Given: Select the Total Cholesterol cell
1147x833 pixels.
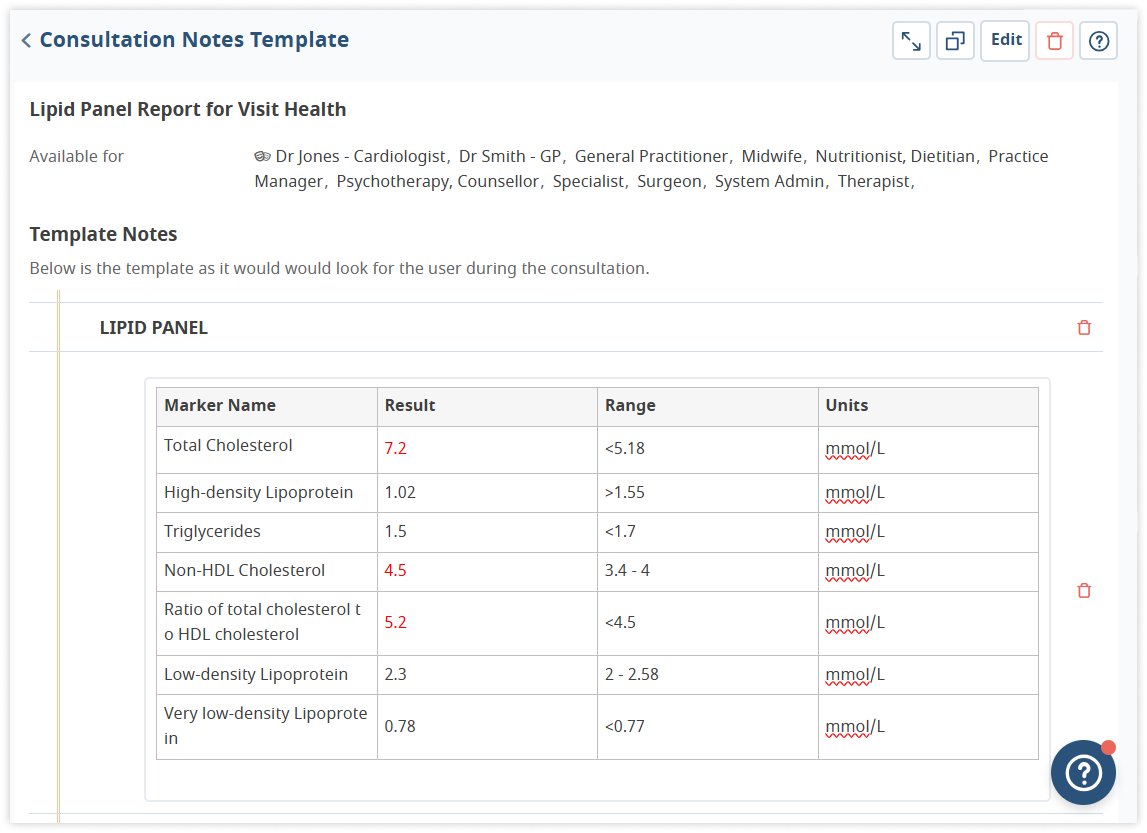Looking at the screenshot, I should click(267, 449).
